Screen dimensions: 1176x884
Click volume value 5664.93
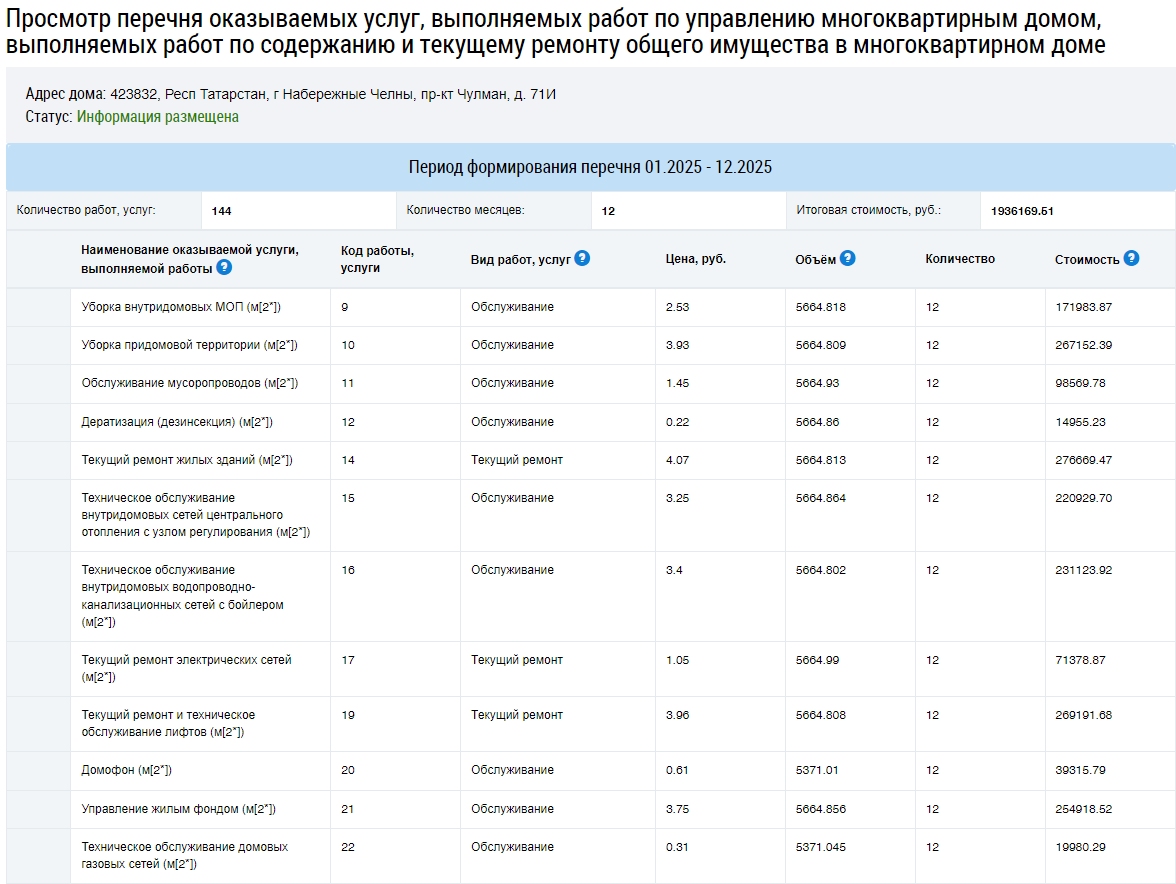click(x=818, y=383)
